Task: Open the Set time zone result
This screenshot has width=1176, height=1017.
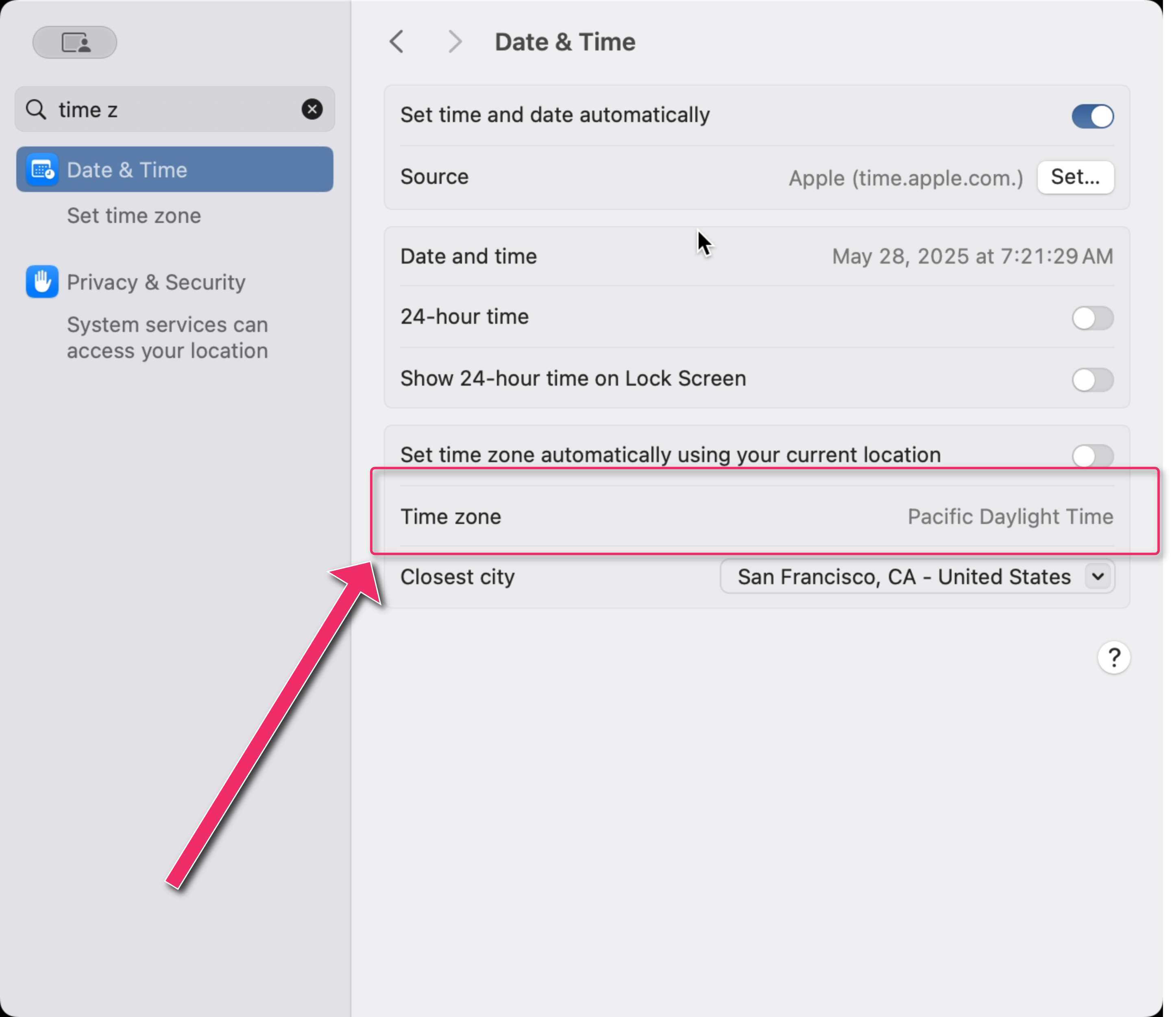Action: (134, 216)
